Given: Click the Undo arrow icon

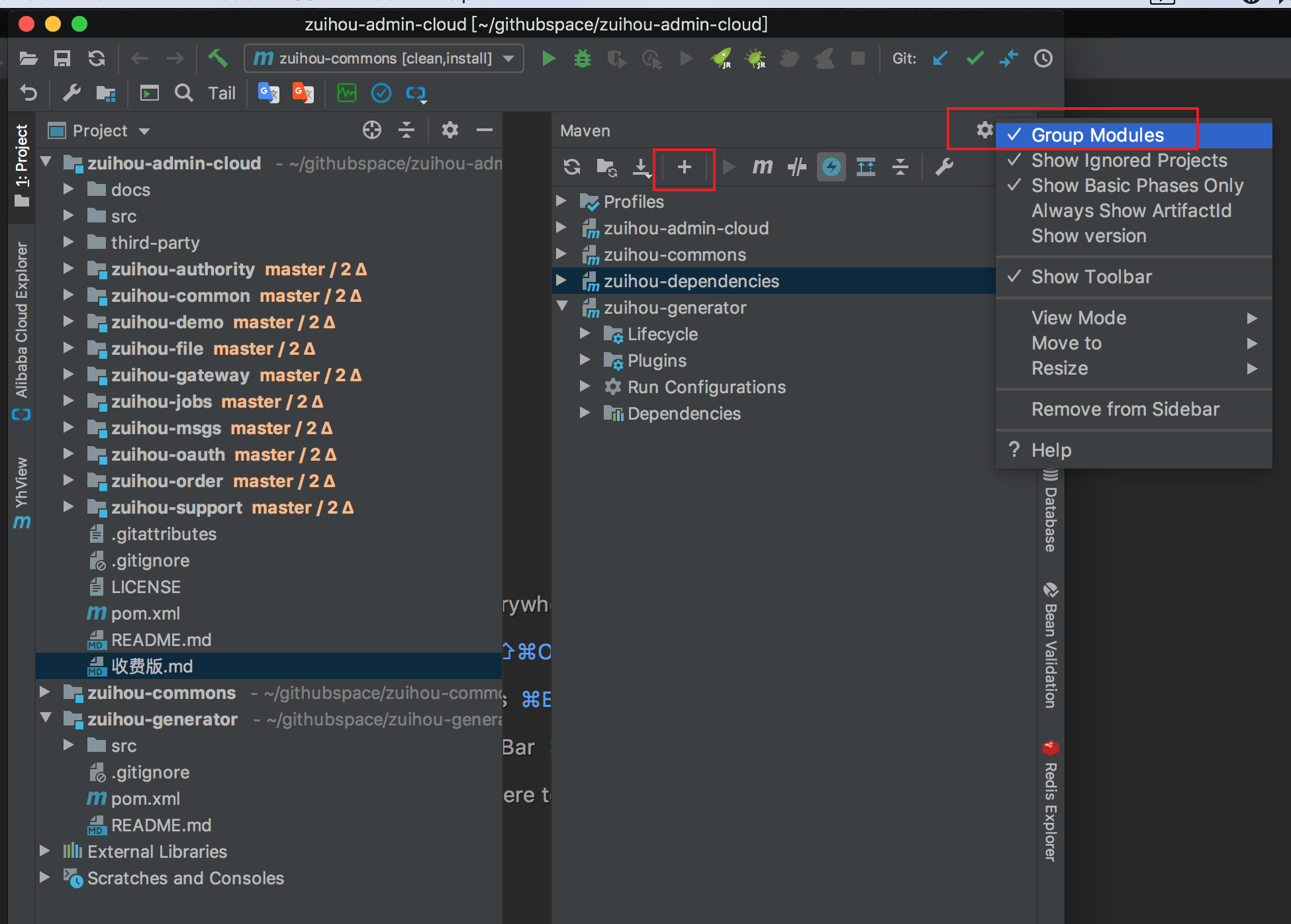Looking at the screenshot, I should (x=28, y=93).
